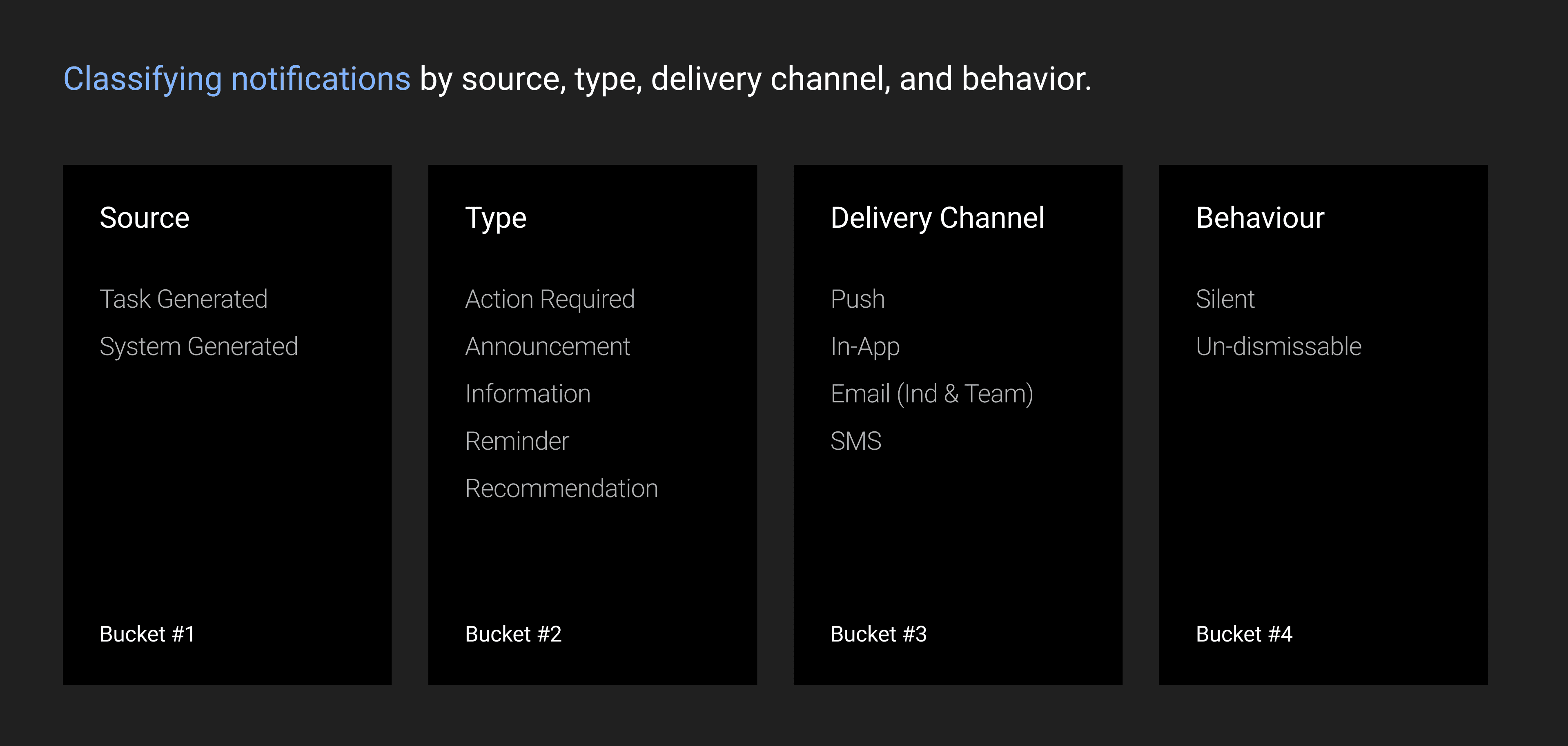Select the Behaviour card heading

tap(1259, 218)
